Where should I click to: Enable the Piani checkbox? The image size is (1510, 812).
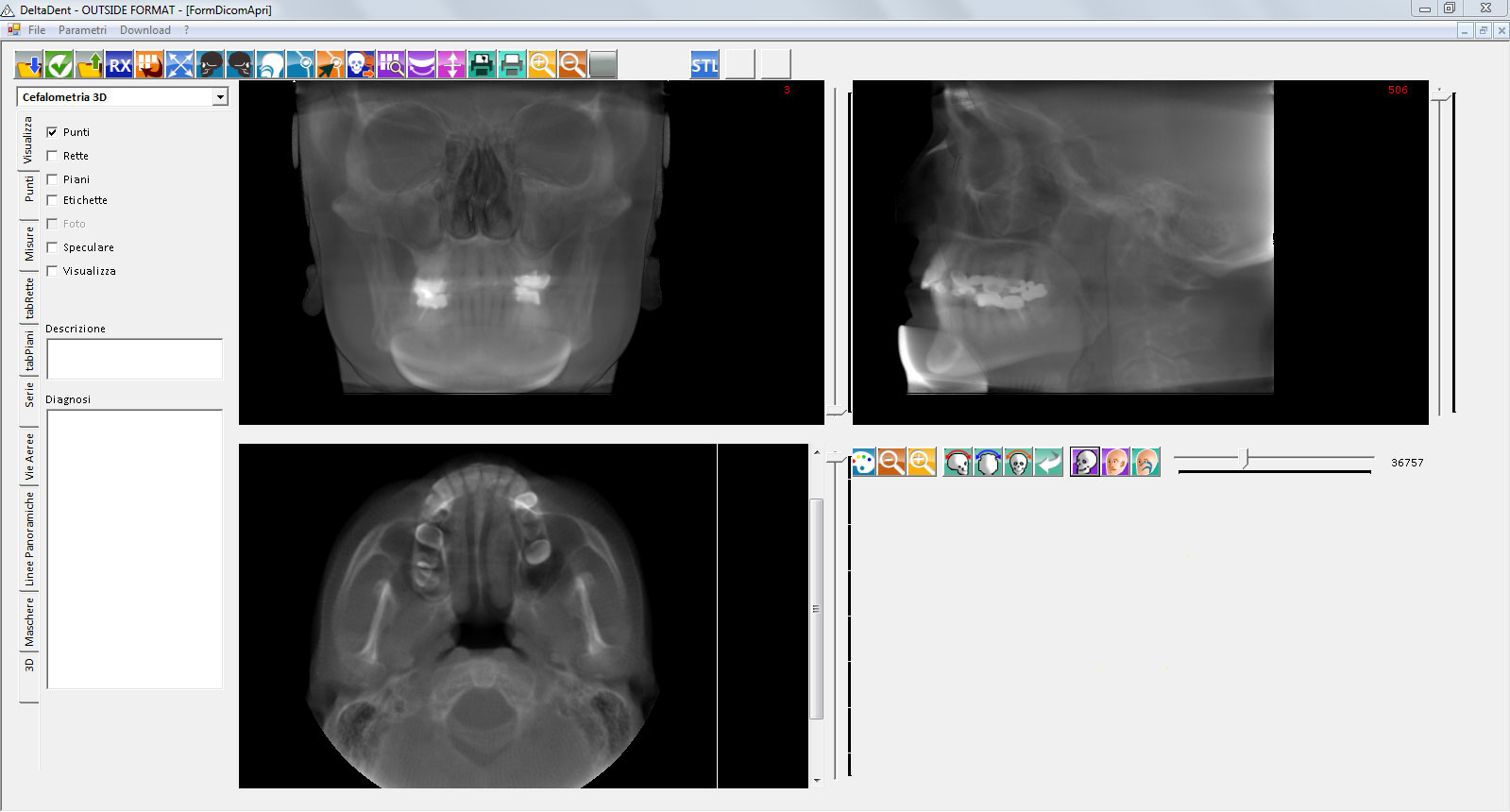point(52,179)
